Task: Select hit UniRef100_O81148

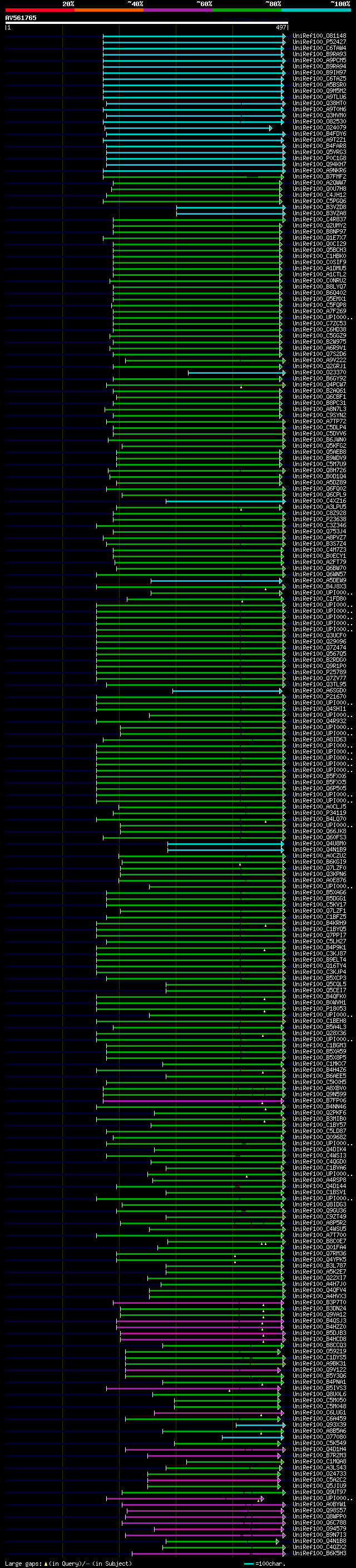Action: coord(319,36)
